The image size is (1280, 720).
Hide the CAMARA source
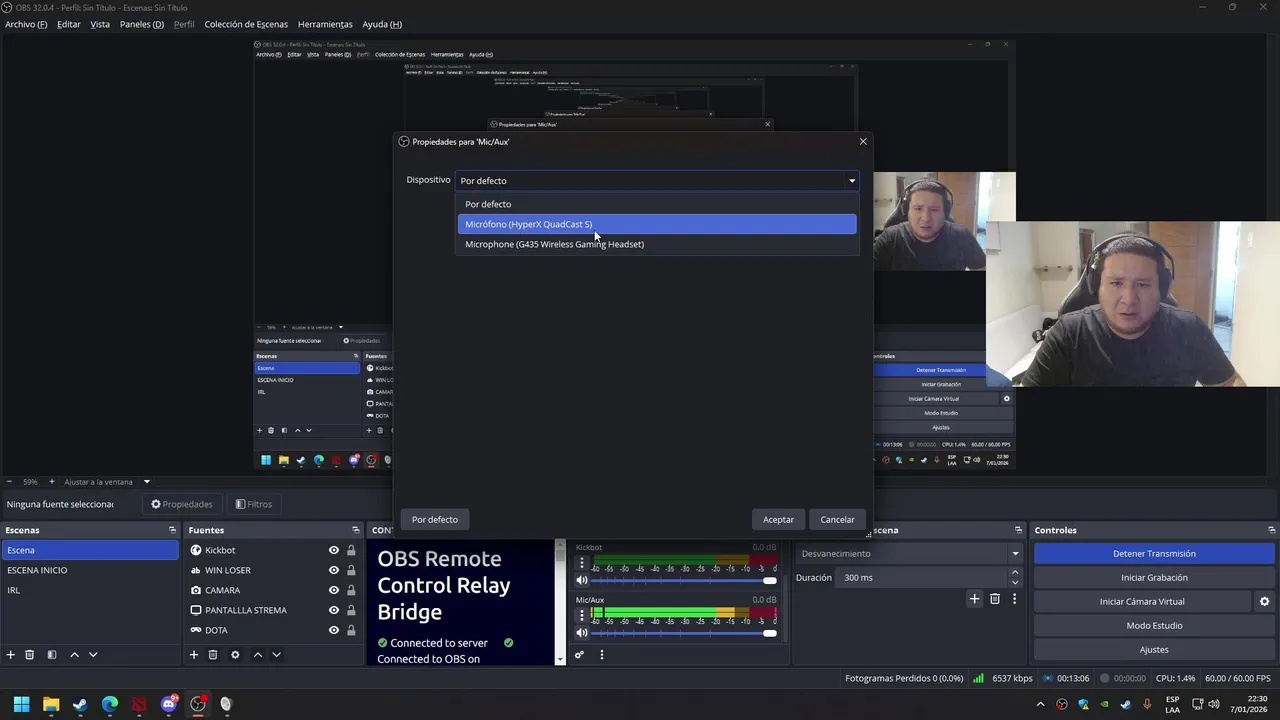334,590
